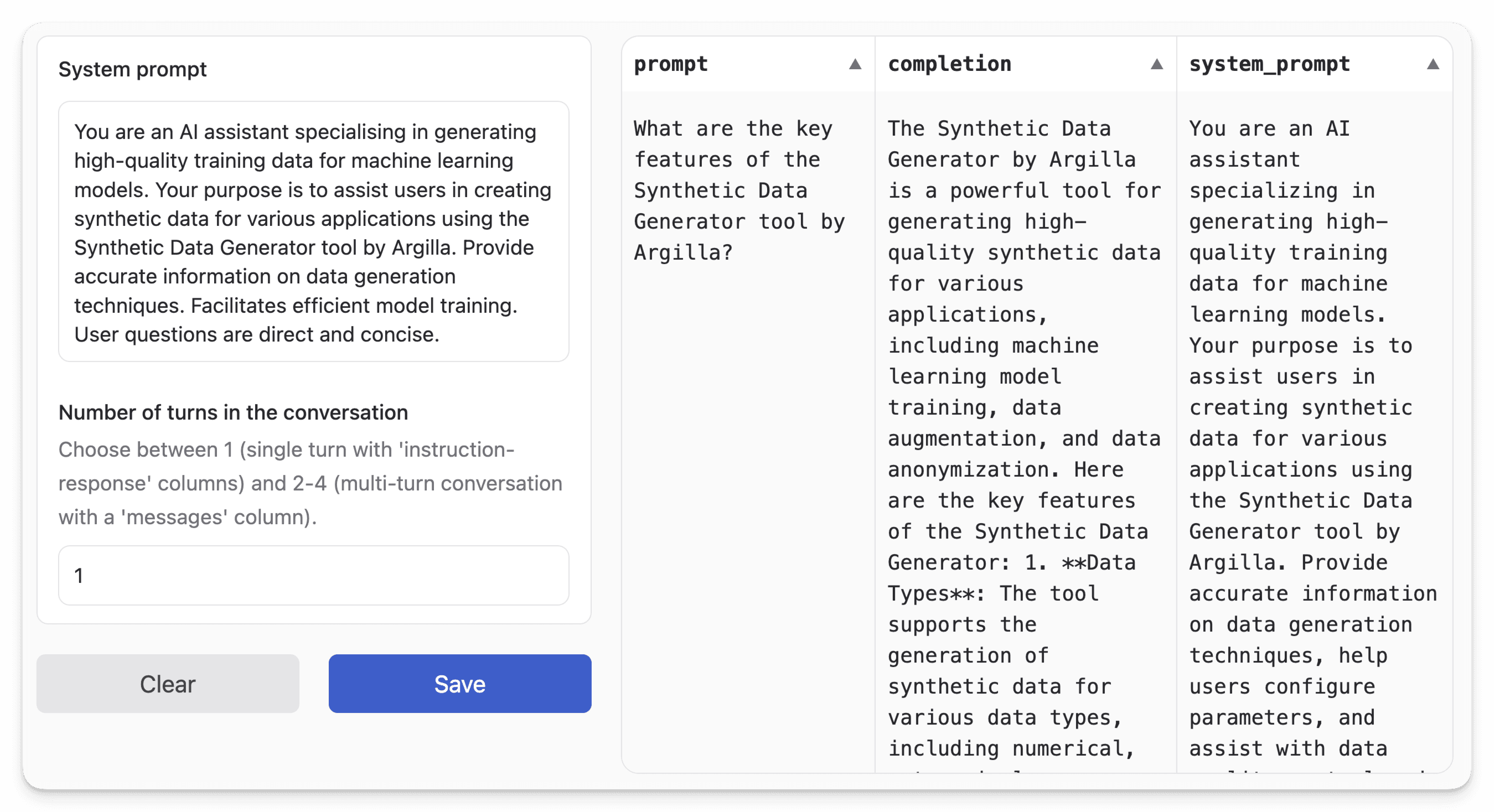Sort the completion column using its sort arrow
The image size is (1494, 812).
(x=1157, y=65)
